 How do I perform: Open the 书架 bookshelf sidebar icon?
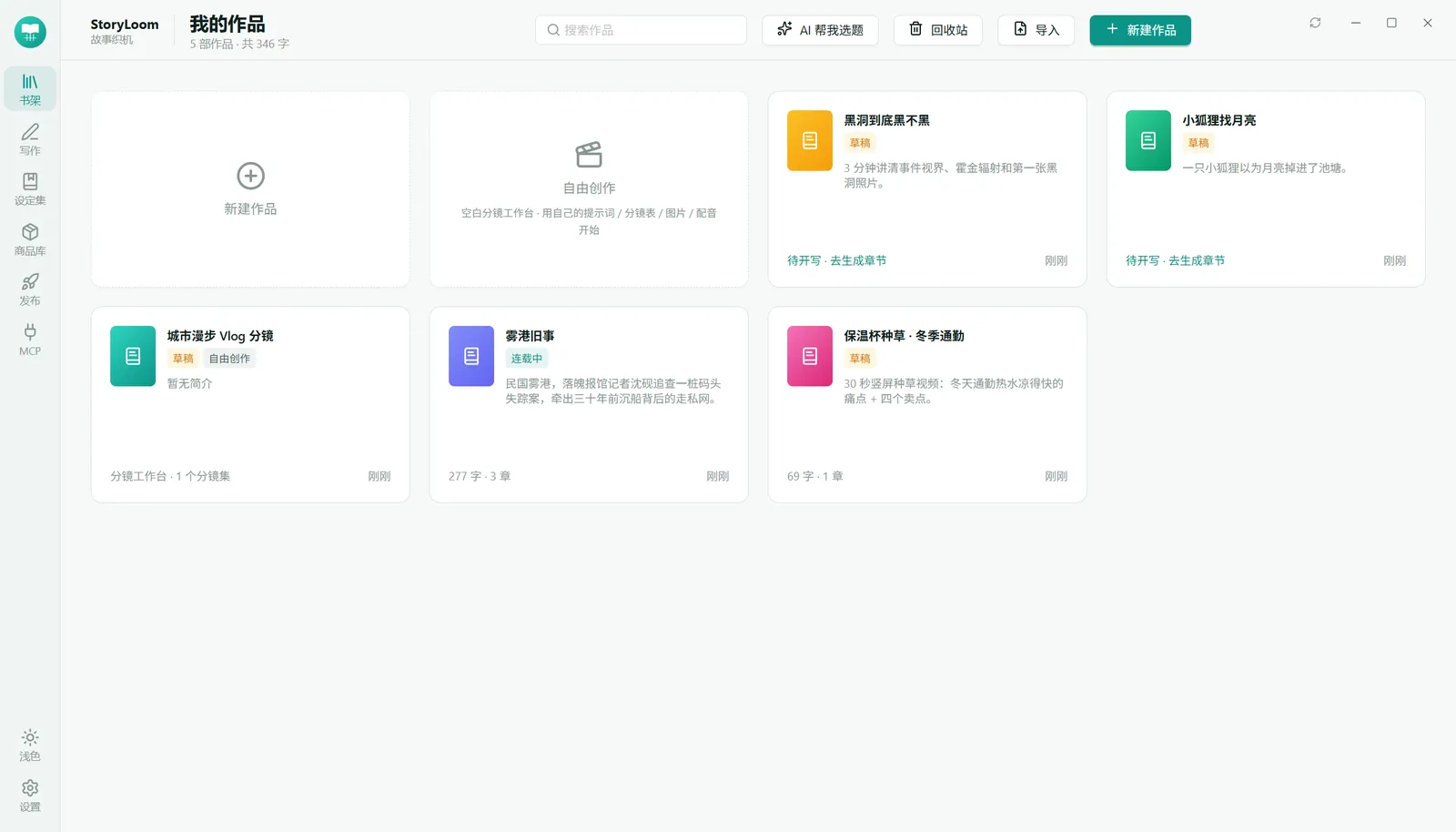point(30,89)
